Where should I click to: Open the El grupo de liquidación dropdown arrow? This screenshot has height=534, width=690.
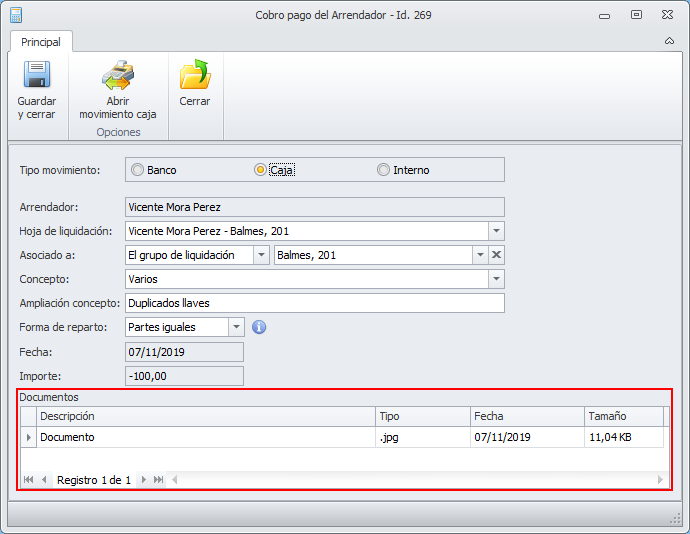point(261,255)
